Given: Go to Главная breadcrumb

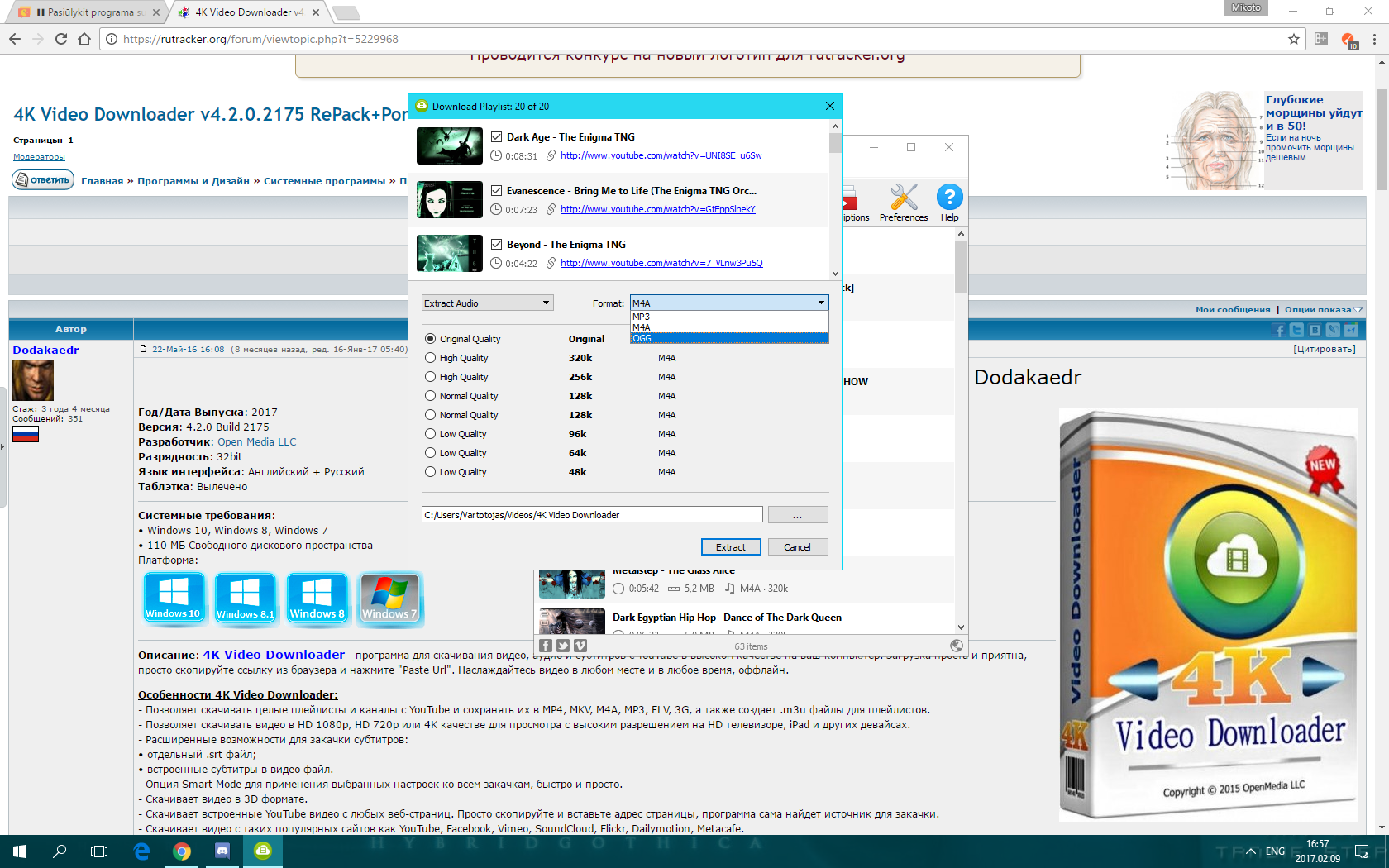Looking at the screenshot, I should [x=102, y=181].
